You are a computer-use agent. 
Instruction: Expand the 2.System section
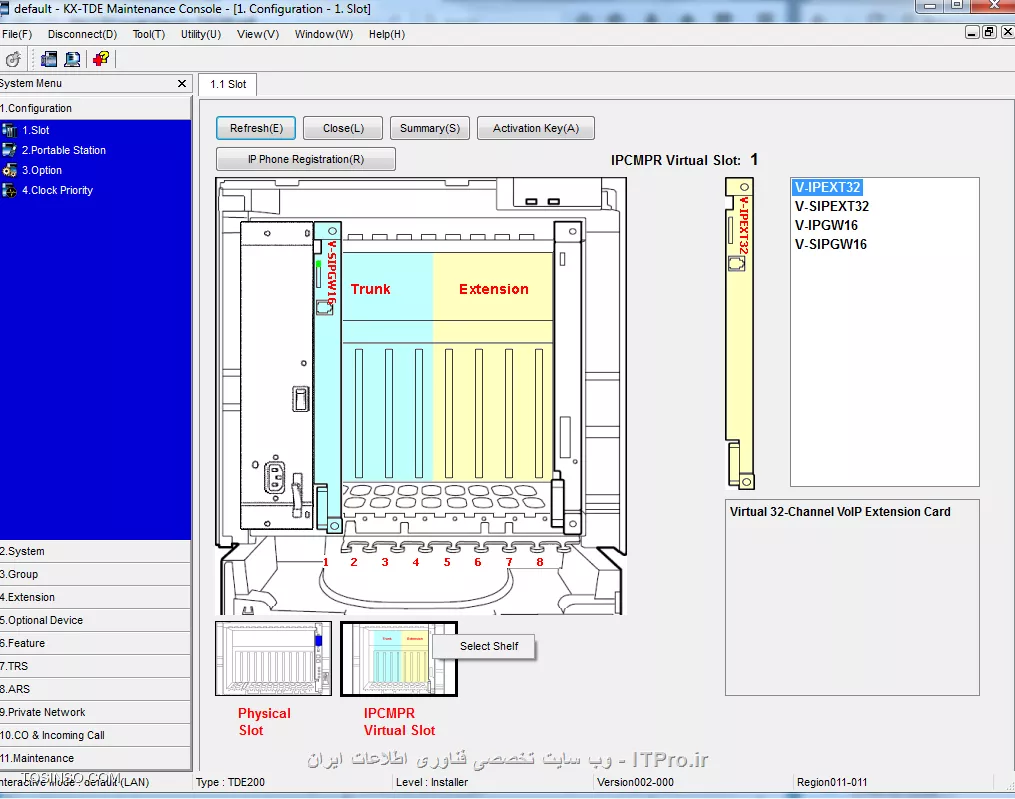click(x=95, y=552)
